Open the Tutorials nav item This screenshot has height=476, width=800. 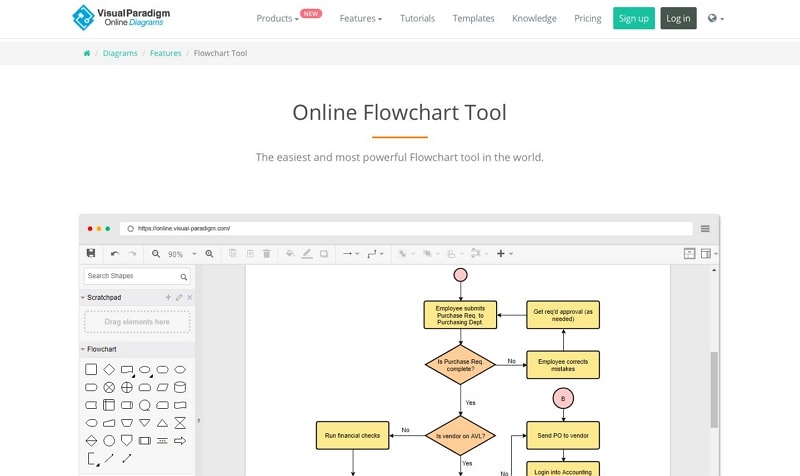click(417, 18)
